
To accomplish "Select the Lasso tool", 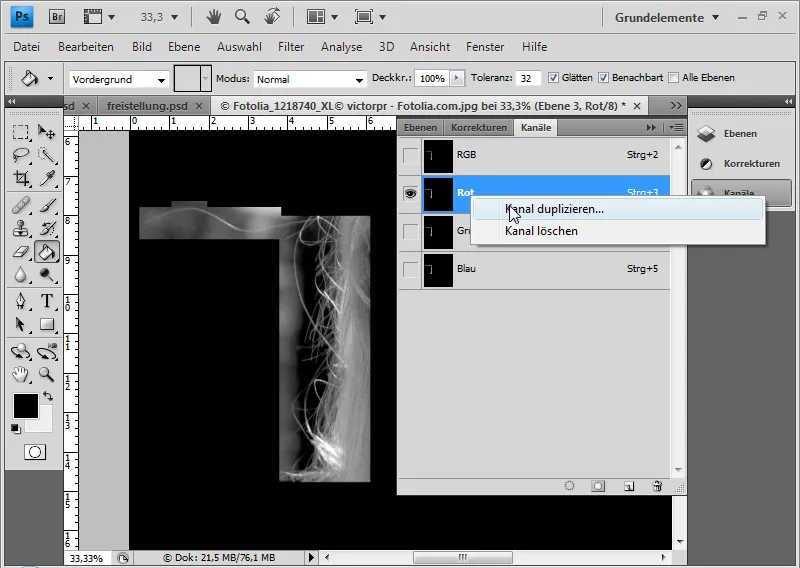I will click(20, 155).
